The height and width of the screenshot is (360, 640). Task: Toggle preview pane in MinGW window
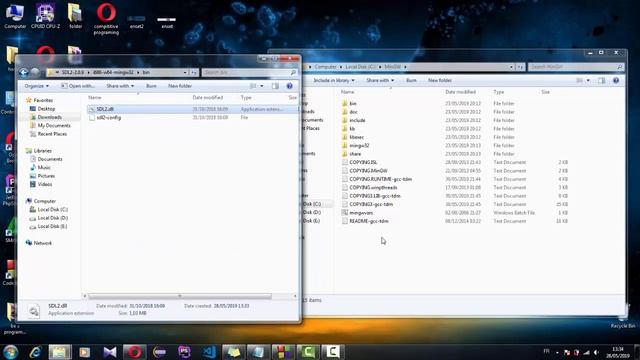click(602, 80)
